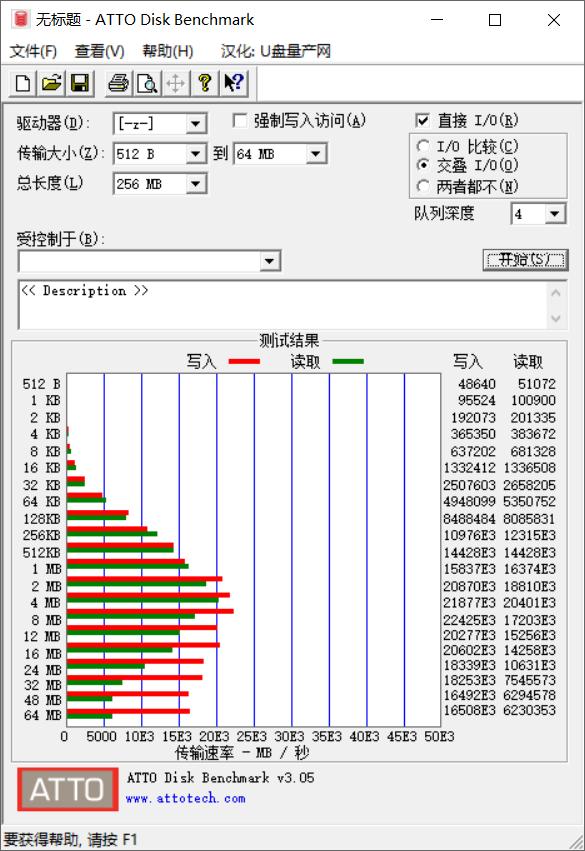Open the 文件(F) menu
Image resolution: width=585 pixels, height=851 pixels.
pos(33,52)
